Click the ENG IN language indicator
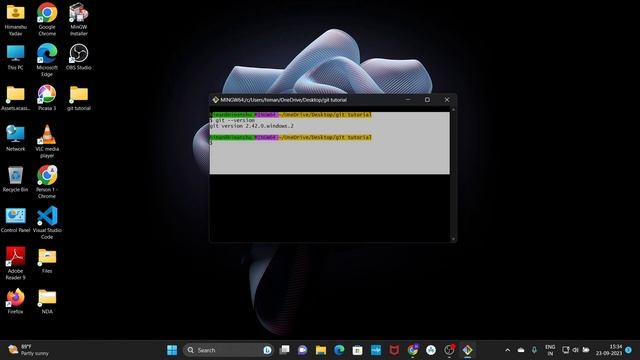This screenshot has height=360, width=640. click(x=550, y=350)
